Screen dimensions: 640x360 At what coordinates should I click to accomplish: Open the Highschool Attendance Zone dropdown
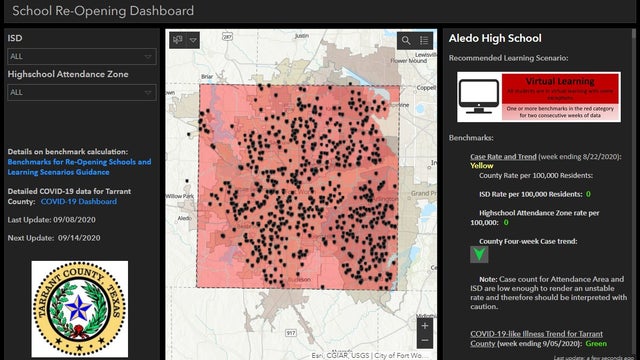(x=82, y=92)
